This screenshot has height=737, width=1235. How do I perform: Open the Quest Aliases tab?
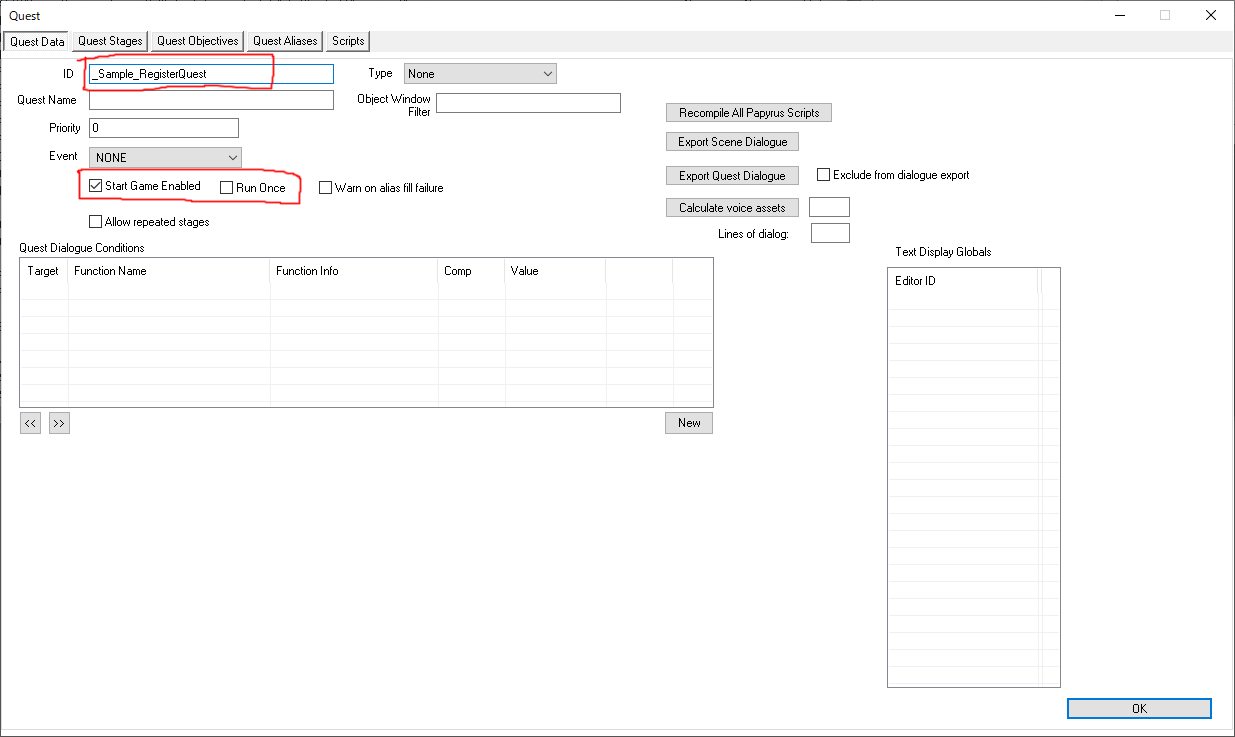click(285, 41)
